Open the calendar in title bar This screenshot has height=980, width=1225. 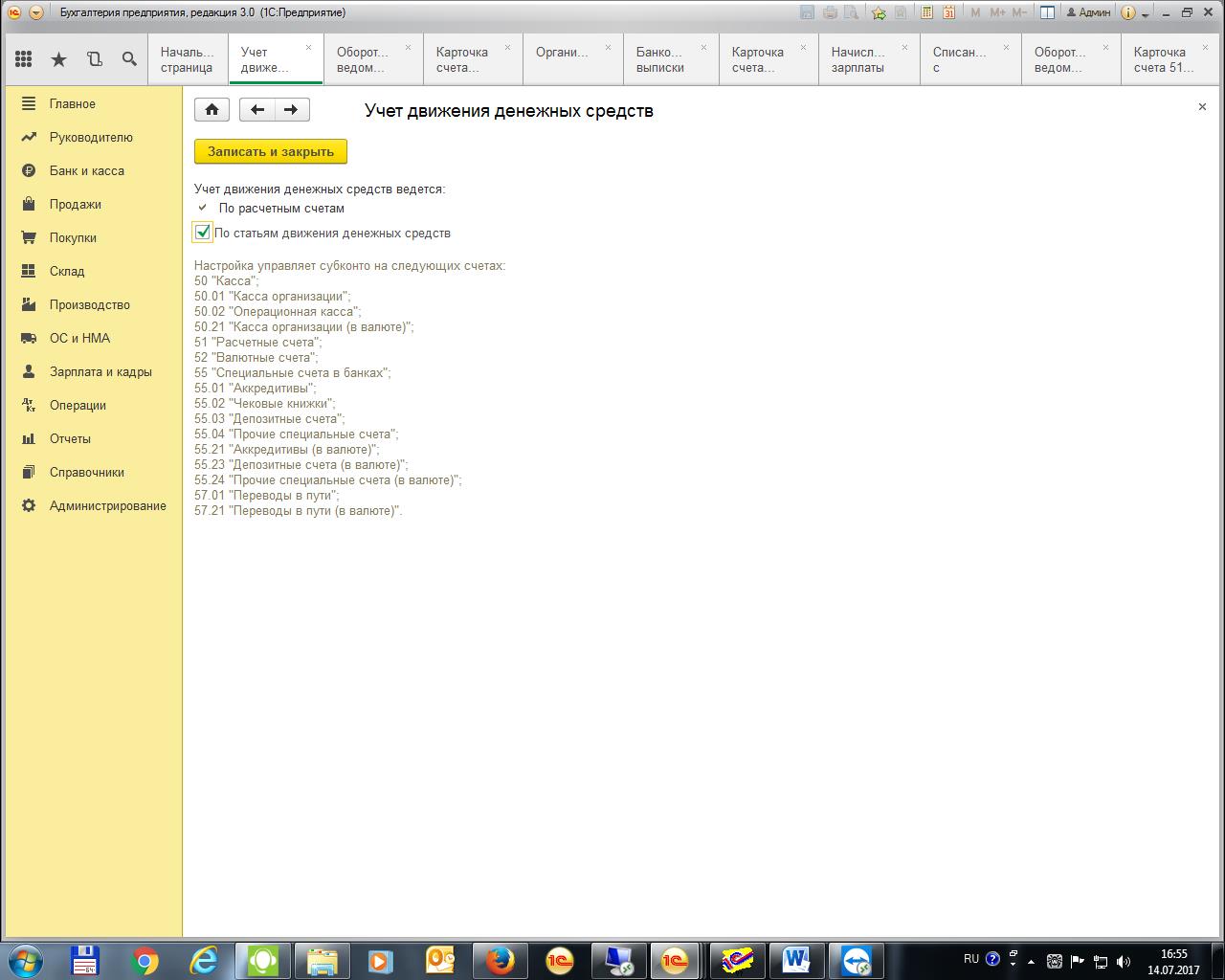pyautogui.click(x=948, y=12)
